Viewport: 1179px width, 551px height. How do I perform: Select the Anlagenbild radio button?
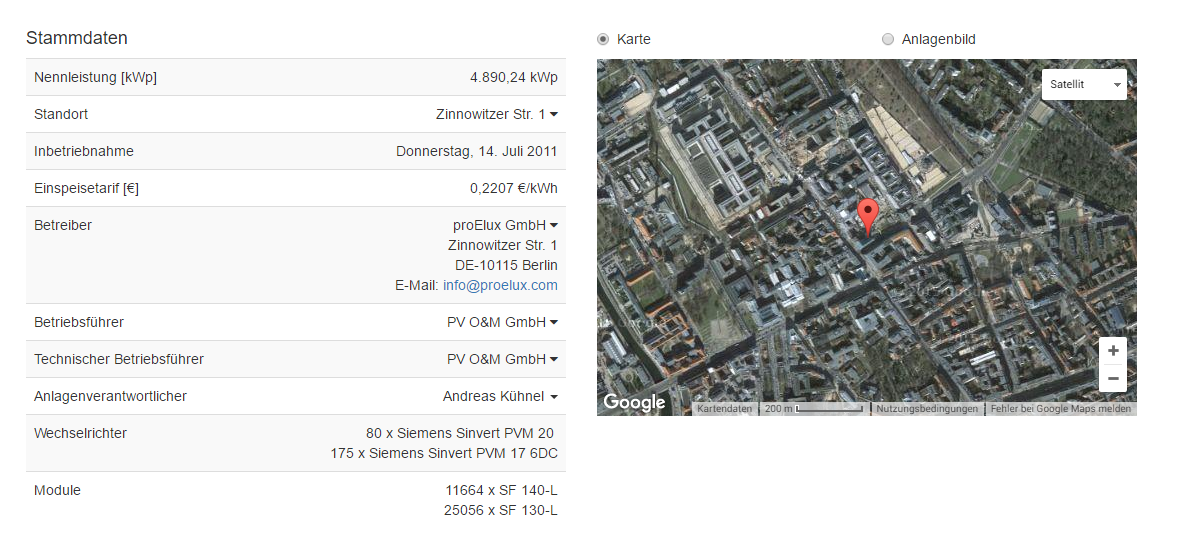[888, 39]
